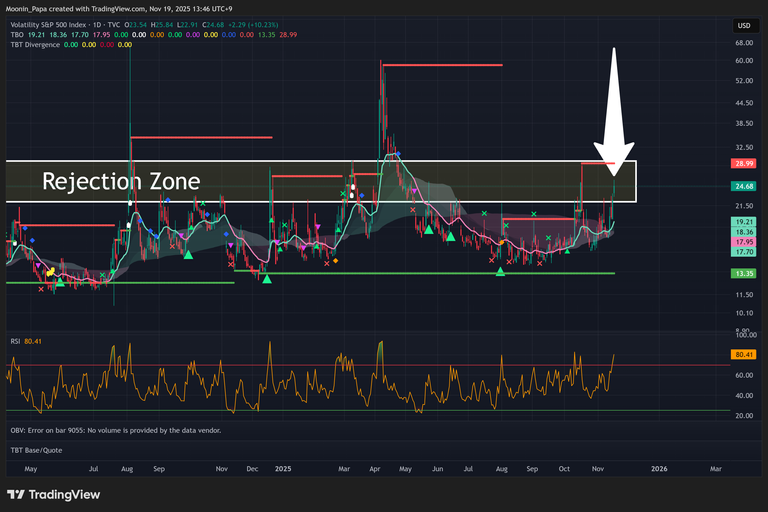Screen dimensions: 768x512
Task: Click the Apr label on time axis
Action: 376,467
